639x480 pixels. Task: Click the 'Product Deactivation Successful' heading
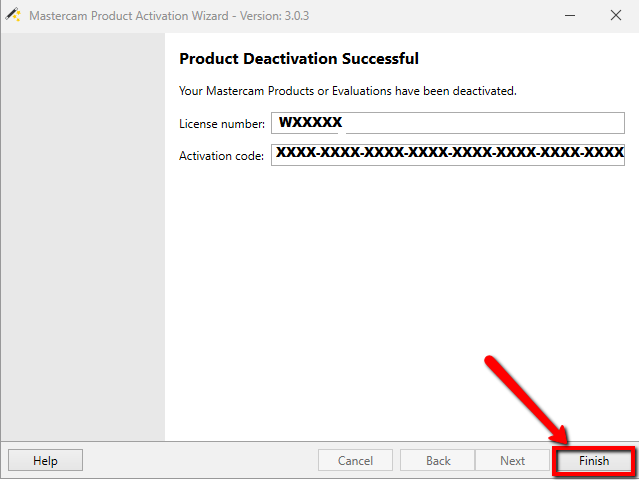[x=299, y=59]
